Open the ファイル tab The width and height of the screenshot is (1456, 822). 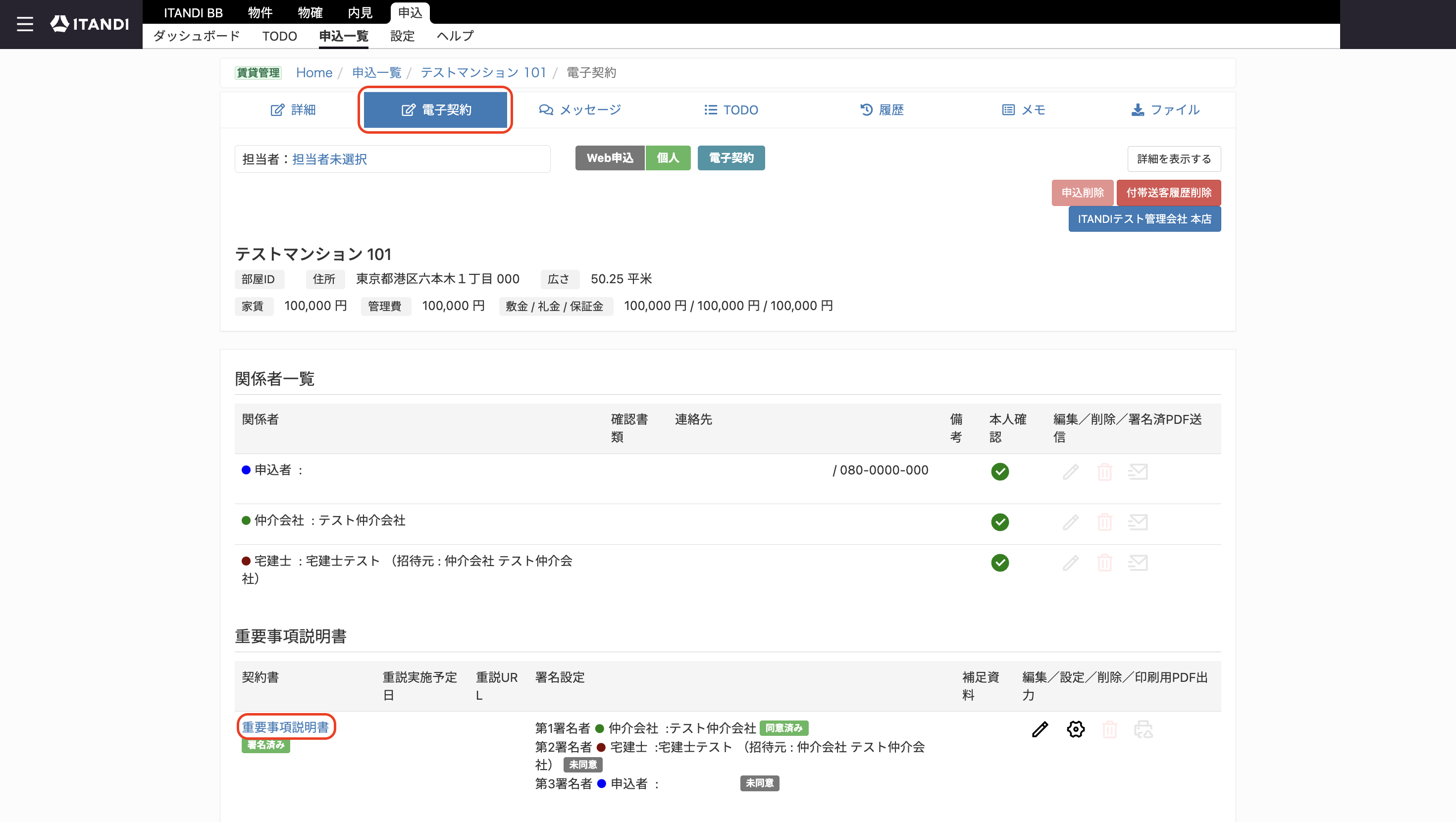tap(1165, 109)
